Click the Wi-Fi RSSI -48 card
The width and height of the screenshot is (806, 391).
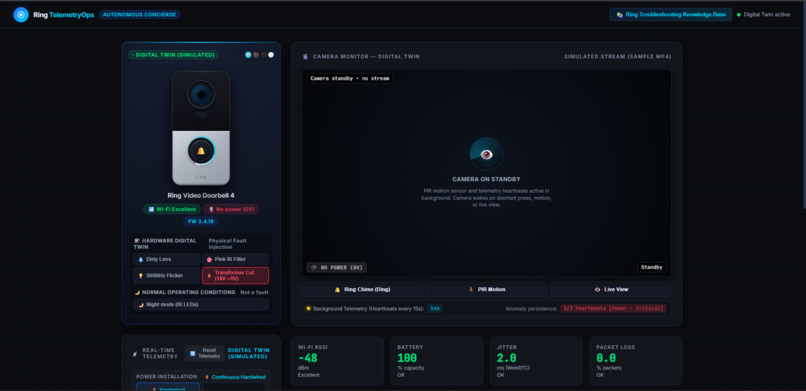coord(337,361)
